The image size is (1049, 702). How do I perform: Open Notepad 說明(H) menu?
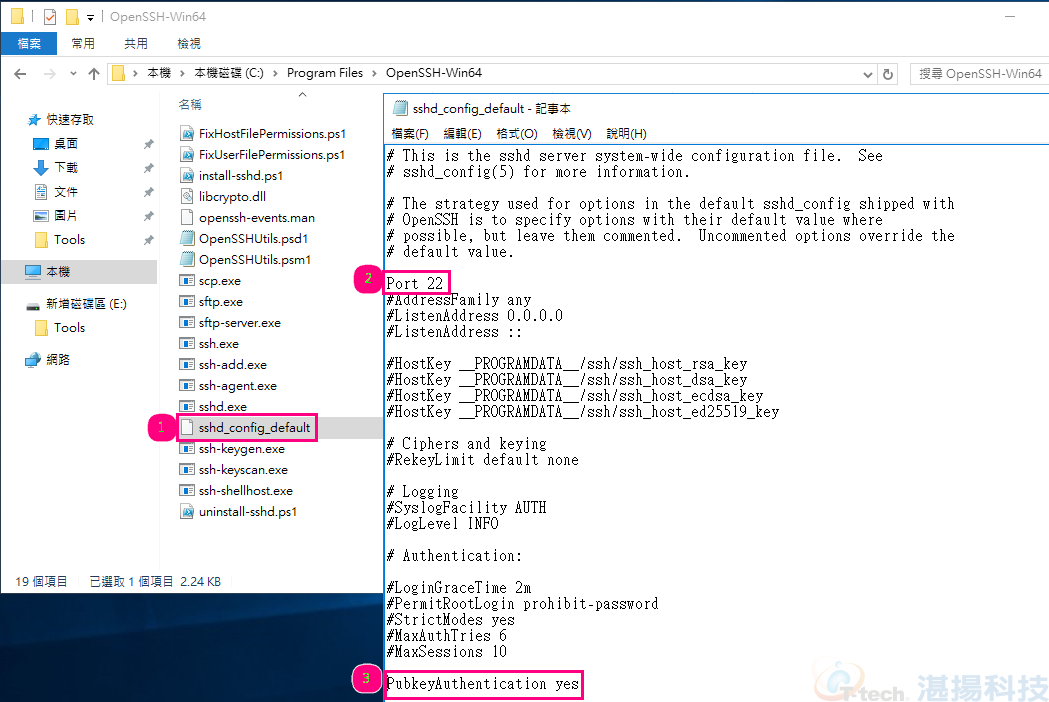pos(626,134)
